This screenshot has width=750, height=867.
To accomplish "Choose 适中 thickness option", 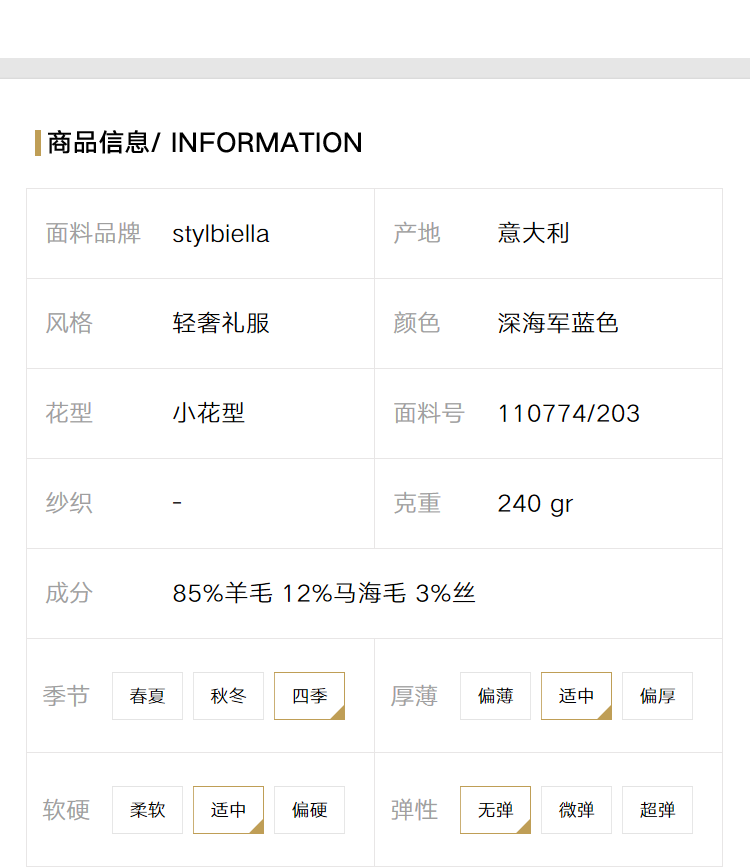I will pos(576,696).
